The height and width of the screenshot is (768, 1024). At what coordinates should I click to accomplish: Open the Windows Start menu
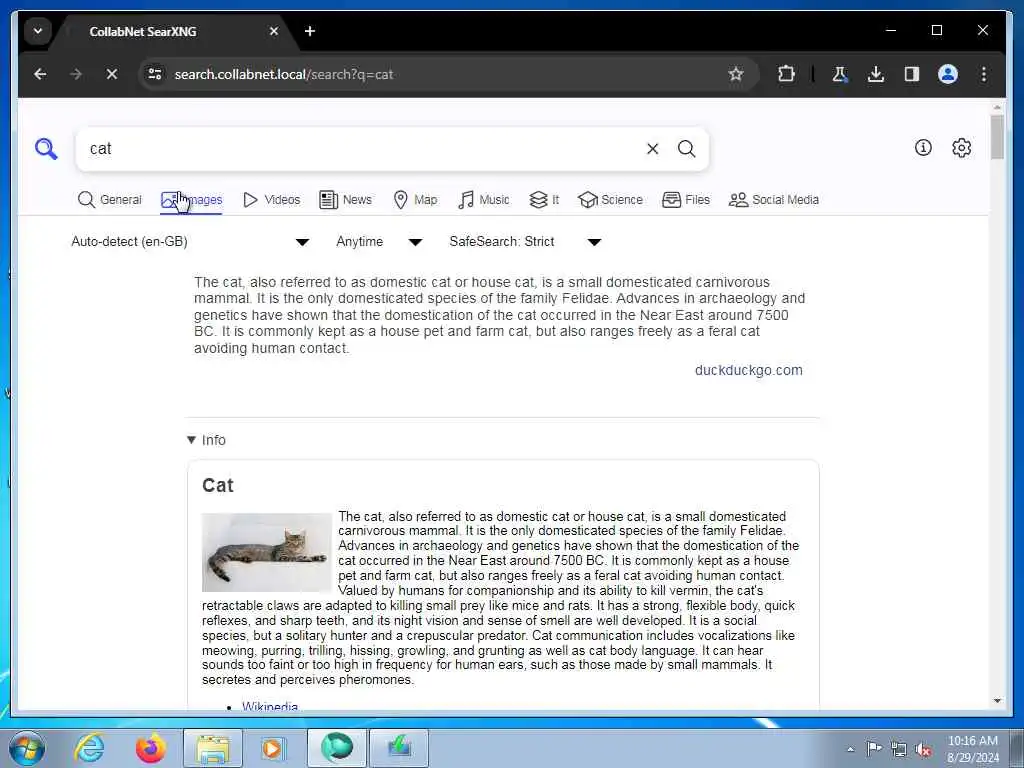pos(27,748)
